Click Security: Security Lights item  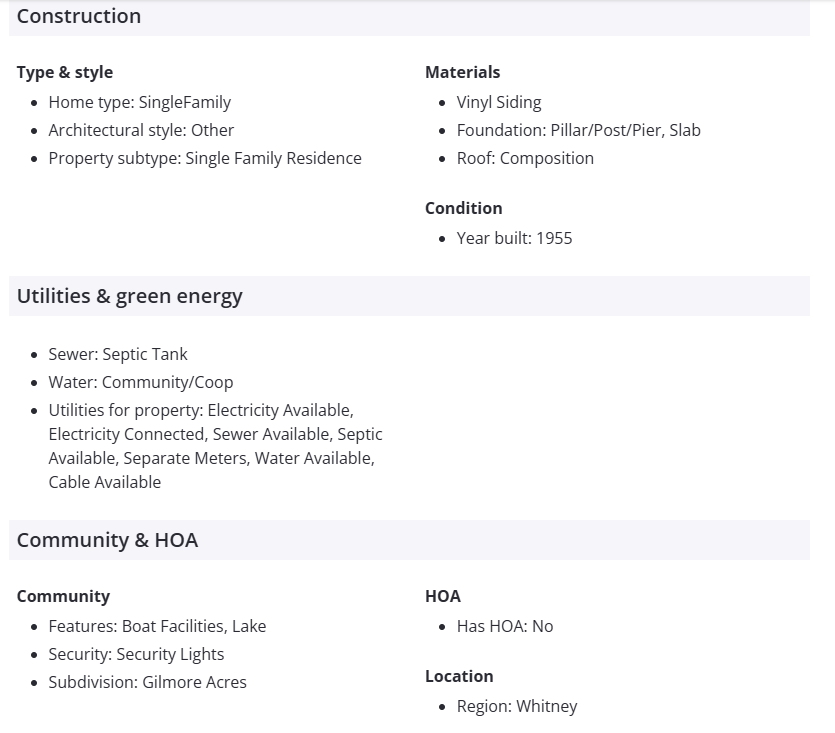tap(136, 654)
